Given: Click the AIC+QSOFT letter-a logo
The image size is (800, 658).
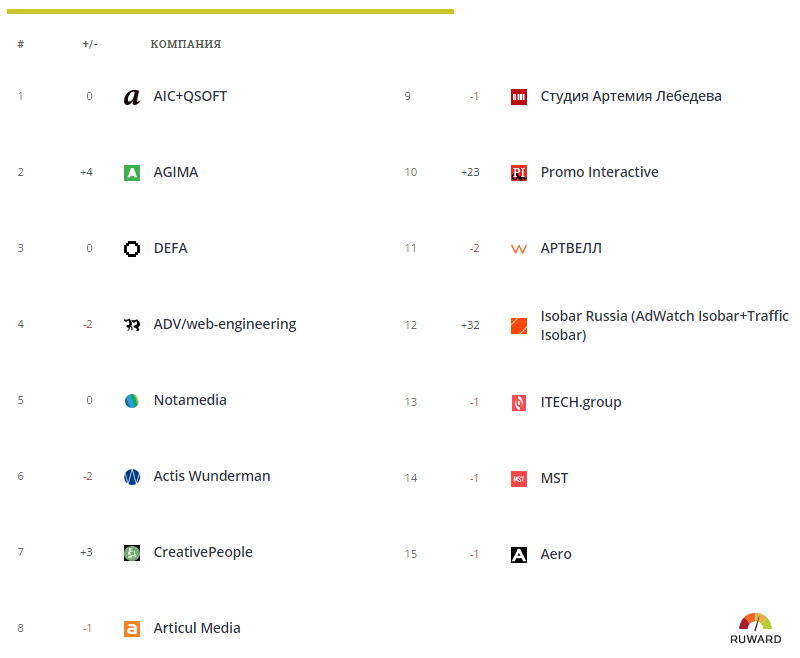Looking at the screenshot, I should click(131, 97).
